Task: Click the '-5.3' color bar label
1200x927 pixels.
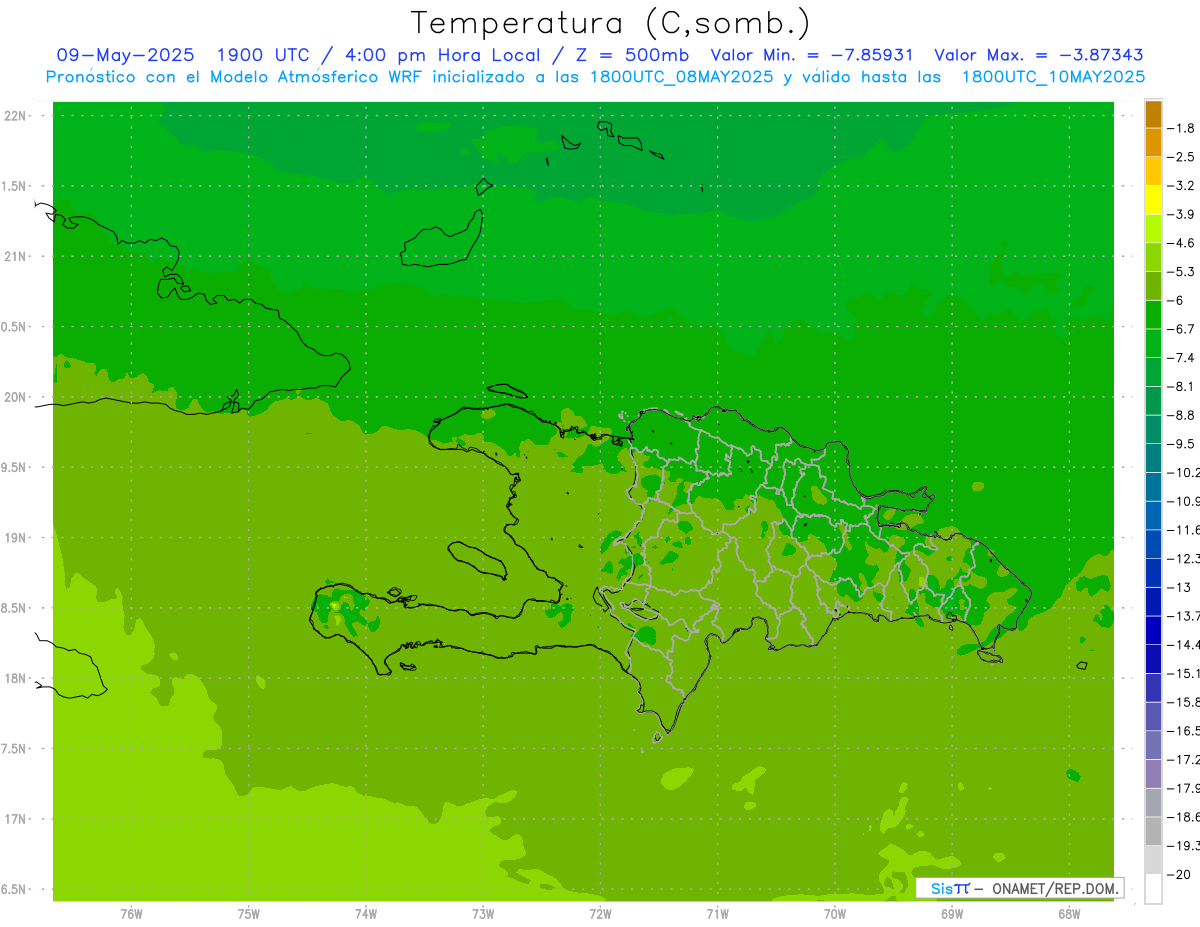Action: (1182, 272)
